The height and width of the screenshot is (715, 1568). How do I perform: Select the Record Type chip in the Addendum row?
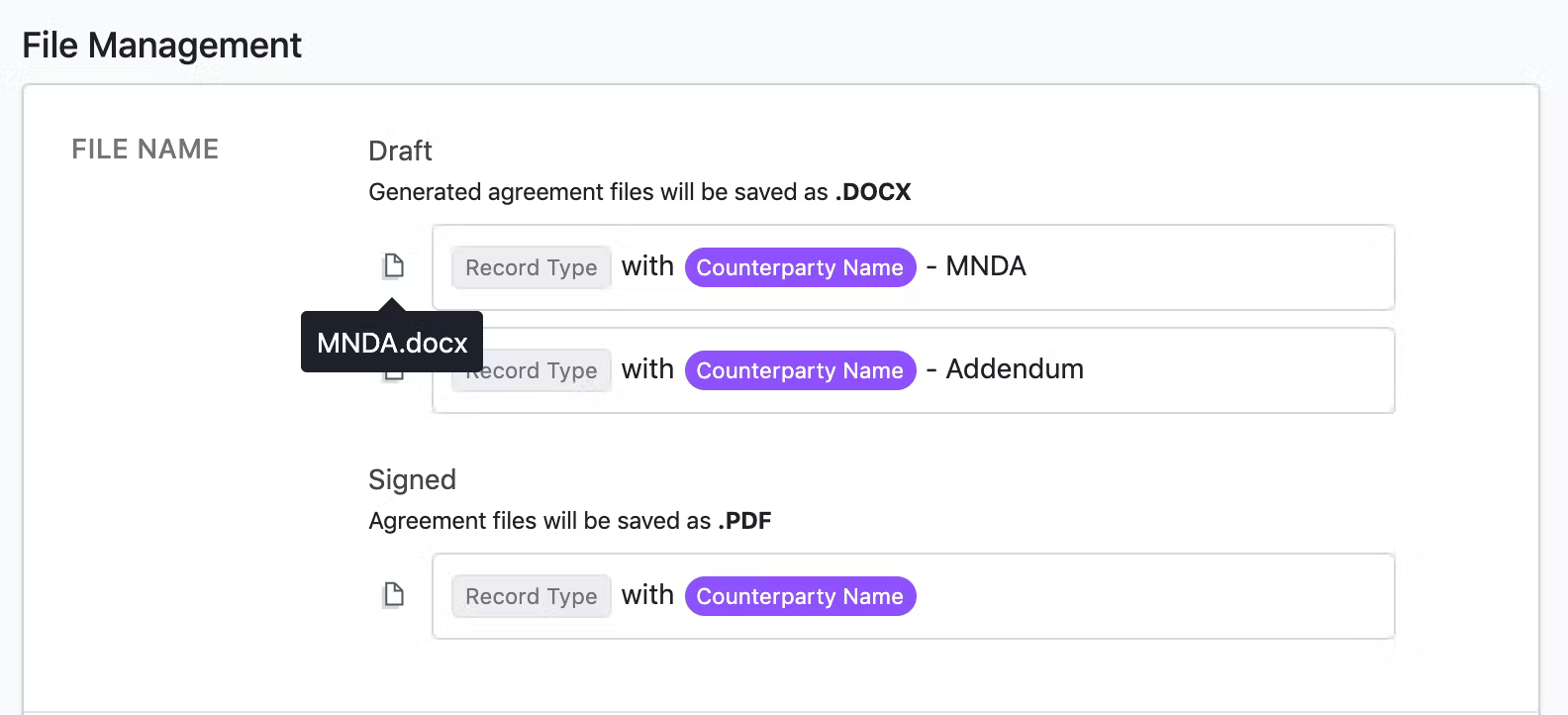click(x=531, y=369)
